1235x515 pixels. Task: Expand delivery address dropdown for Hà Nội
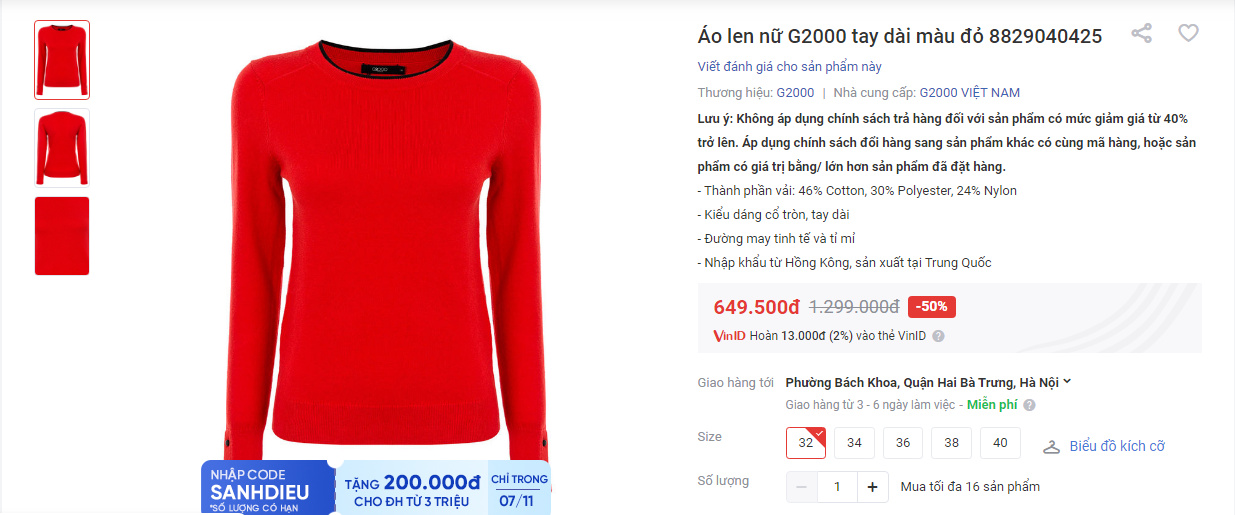pyautogui.click(x=929, y=382)
